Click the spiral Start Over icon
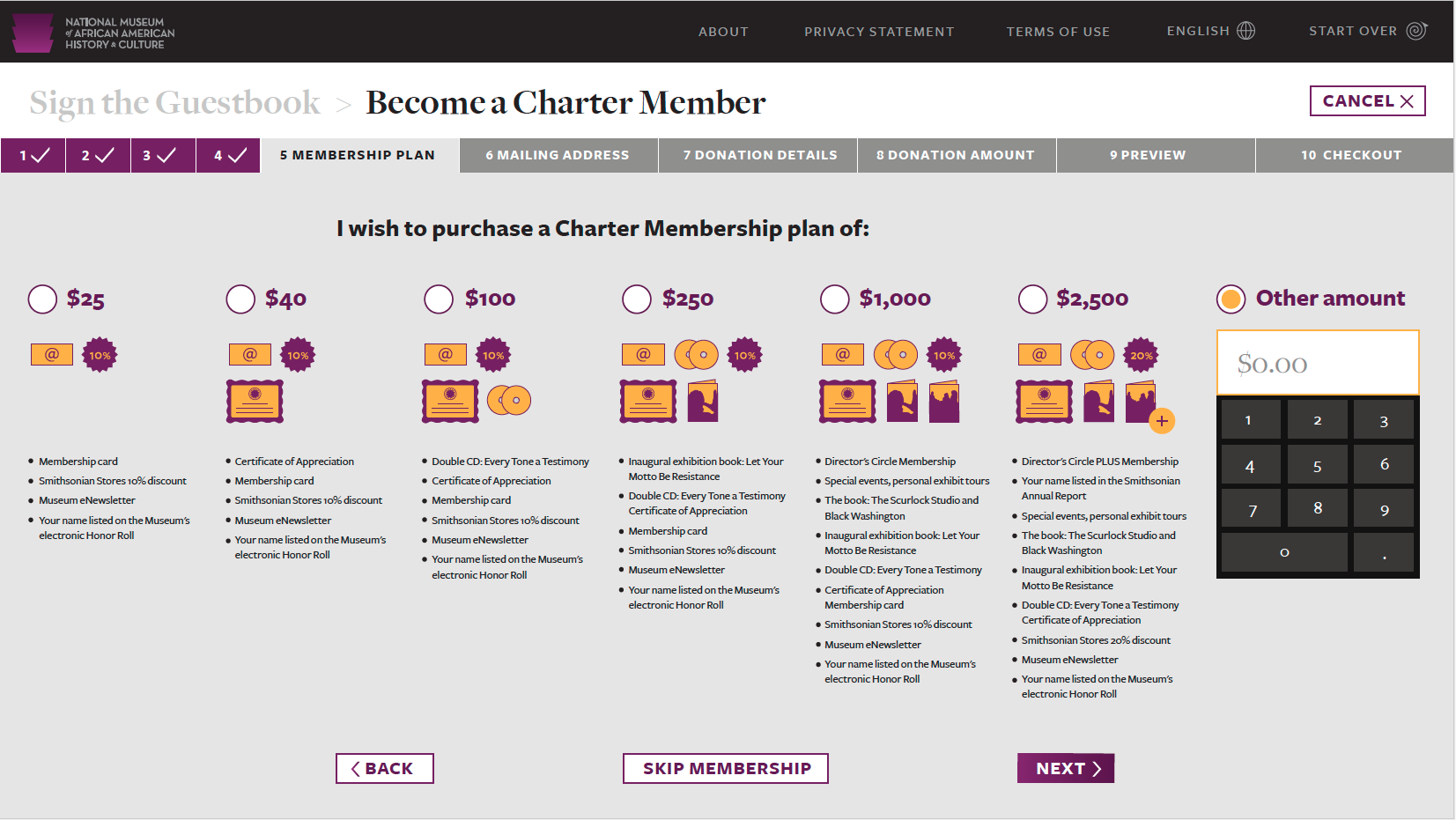Screen dimensions: 1456x820 (x=1416, y=31)
